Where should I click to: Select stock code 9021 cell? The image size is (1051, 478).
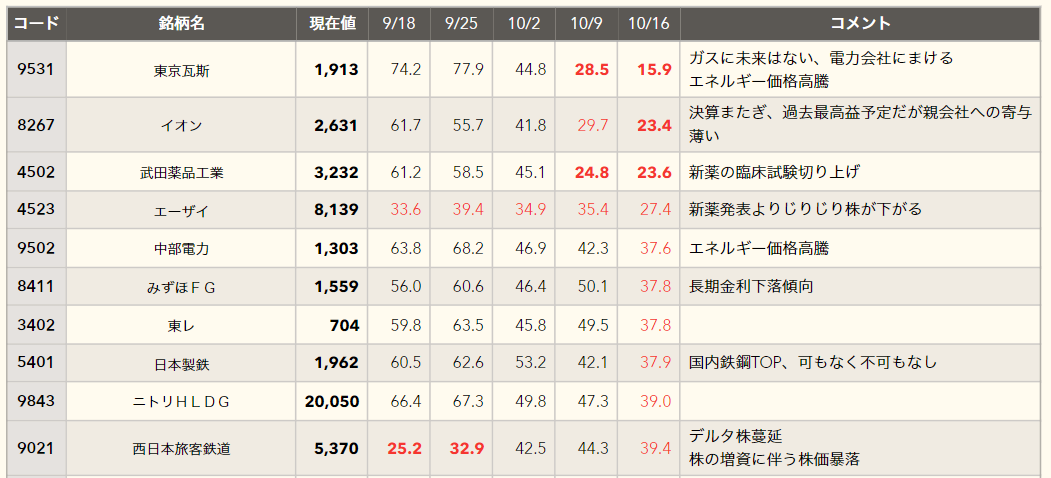37,449
